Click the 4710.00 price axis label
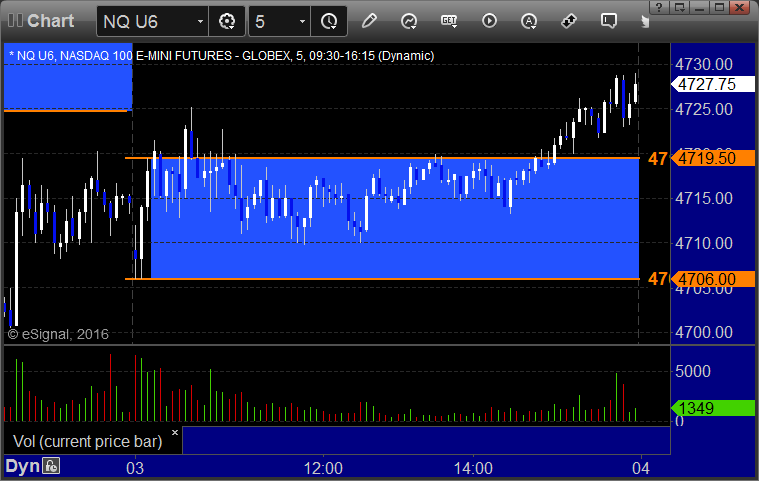The height and width of the screenshot is (481, 759). pos(704,243)
